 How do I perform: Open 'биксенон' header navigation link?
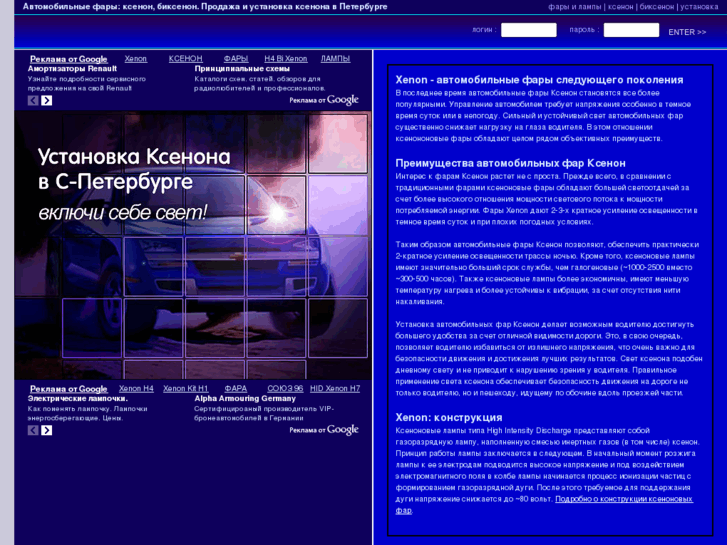coord(657,7)
